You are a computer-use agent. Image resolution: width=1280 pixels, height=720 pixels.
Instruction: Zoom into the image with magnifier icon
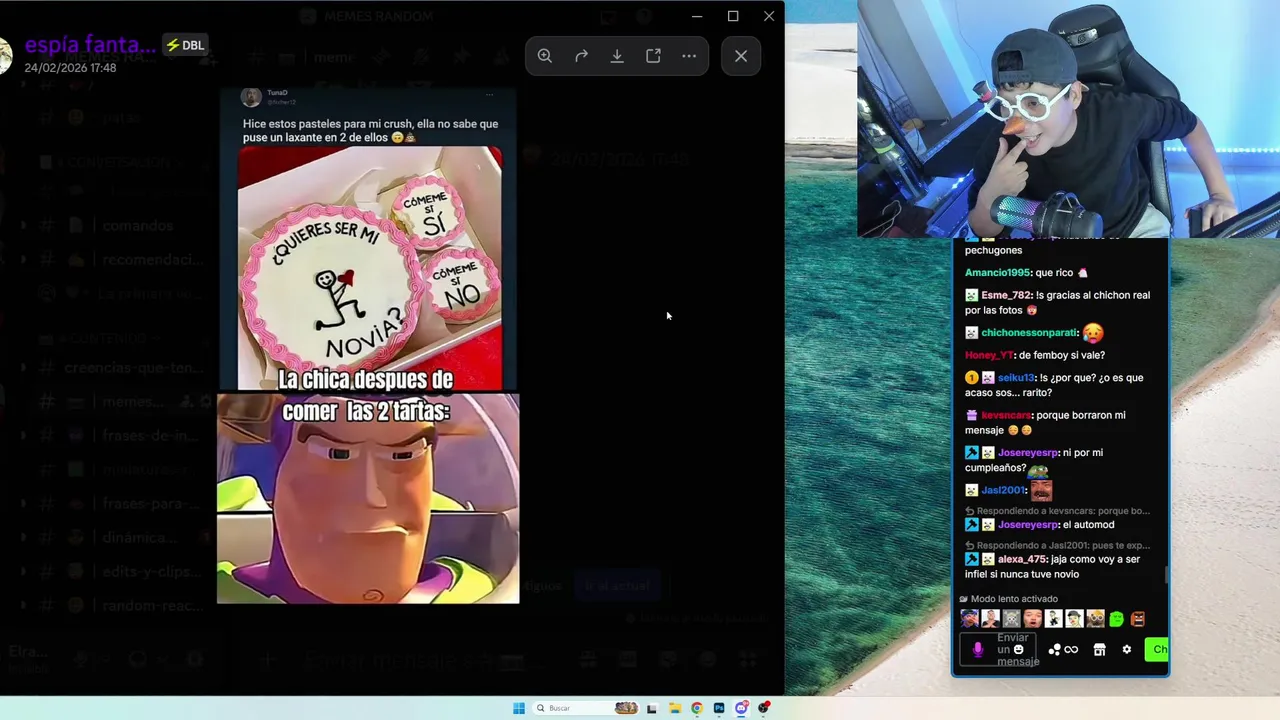[545, 56]
